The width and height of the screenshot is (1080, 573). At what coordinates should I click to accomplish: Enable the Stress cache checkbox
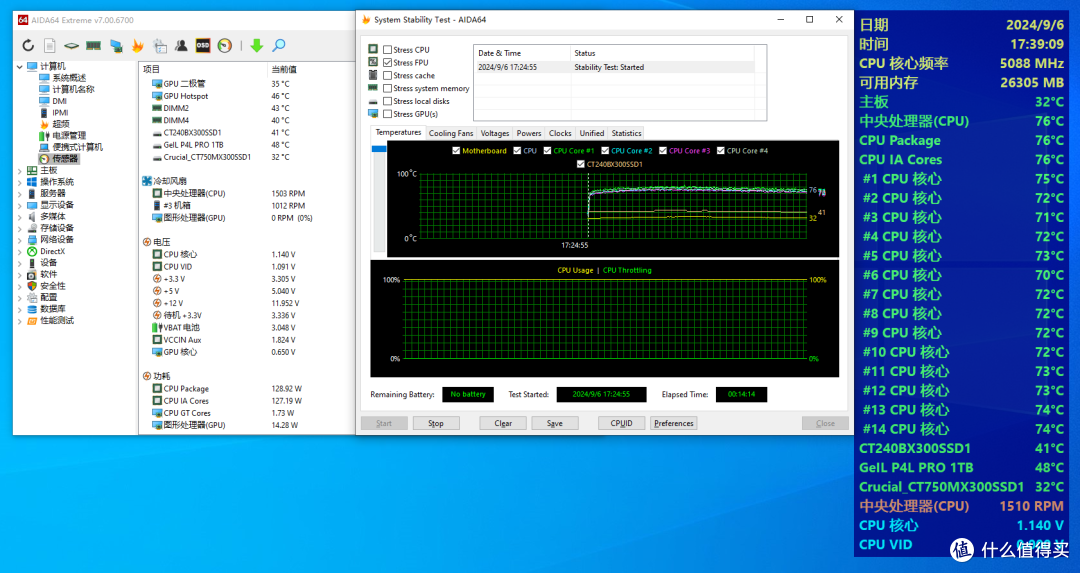388,76
